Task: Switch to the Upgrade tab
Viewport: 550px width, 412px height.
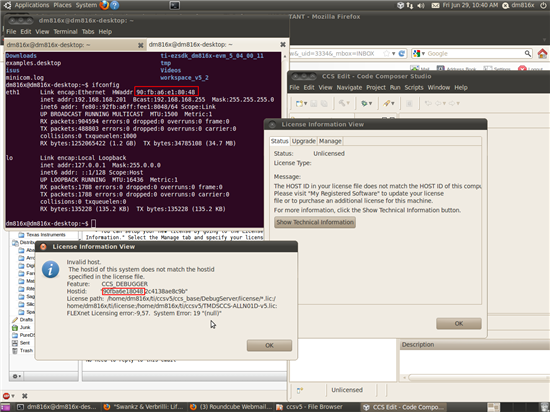Action: [303, 141]
